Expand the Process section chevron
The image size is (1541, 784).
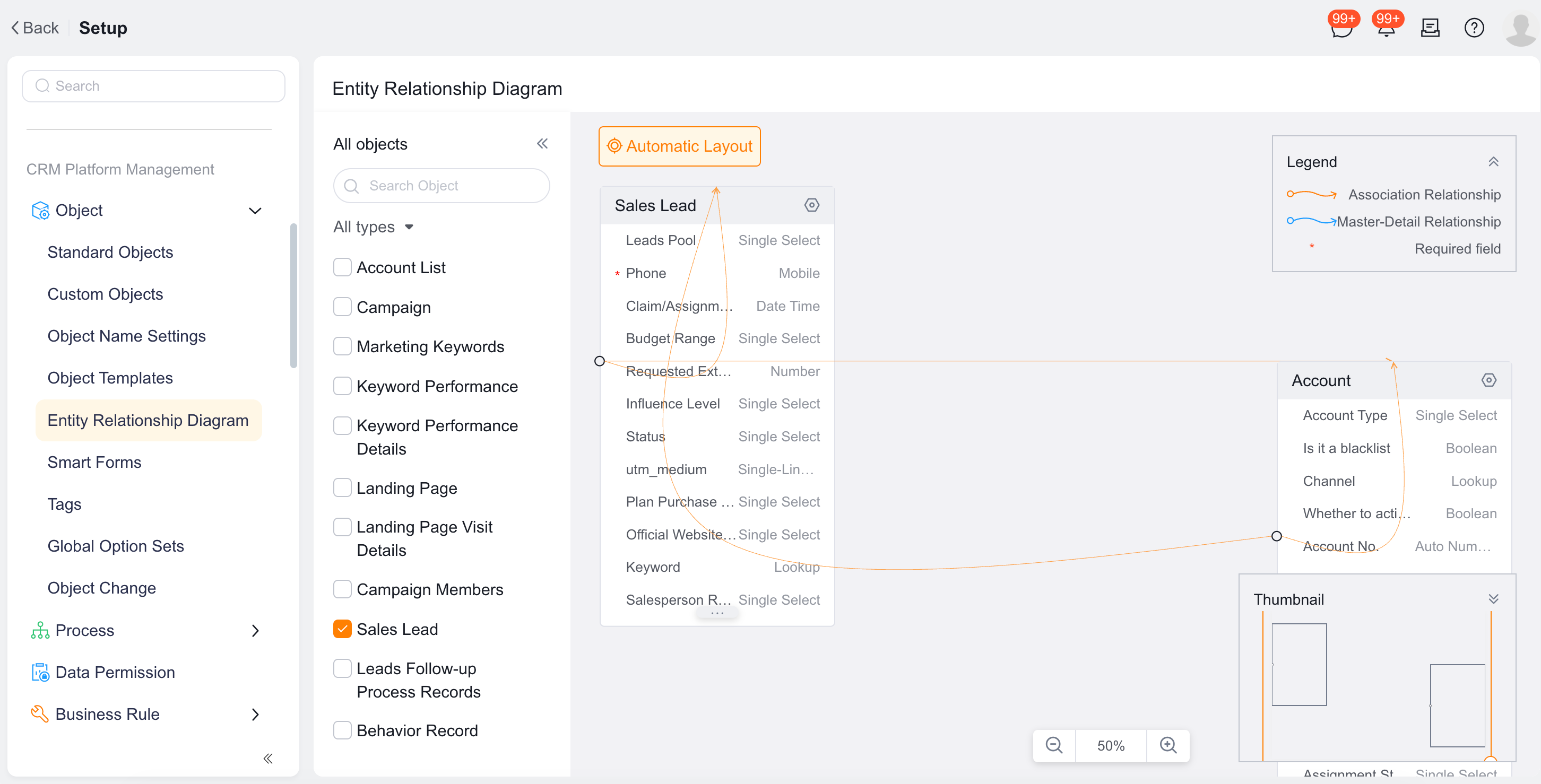[x=255, y=630]
